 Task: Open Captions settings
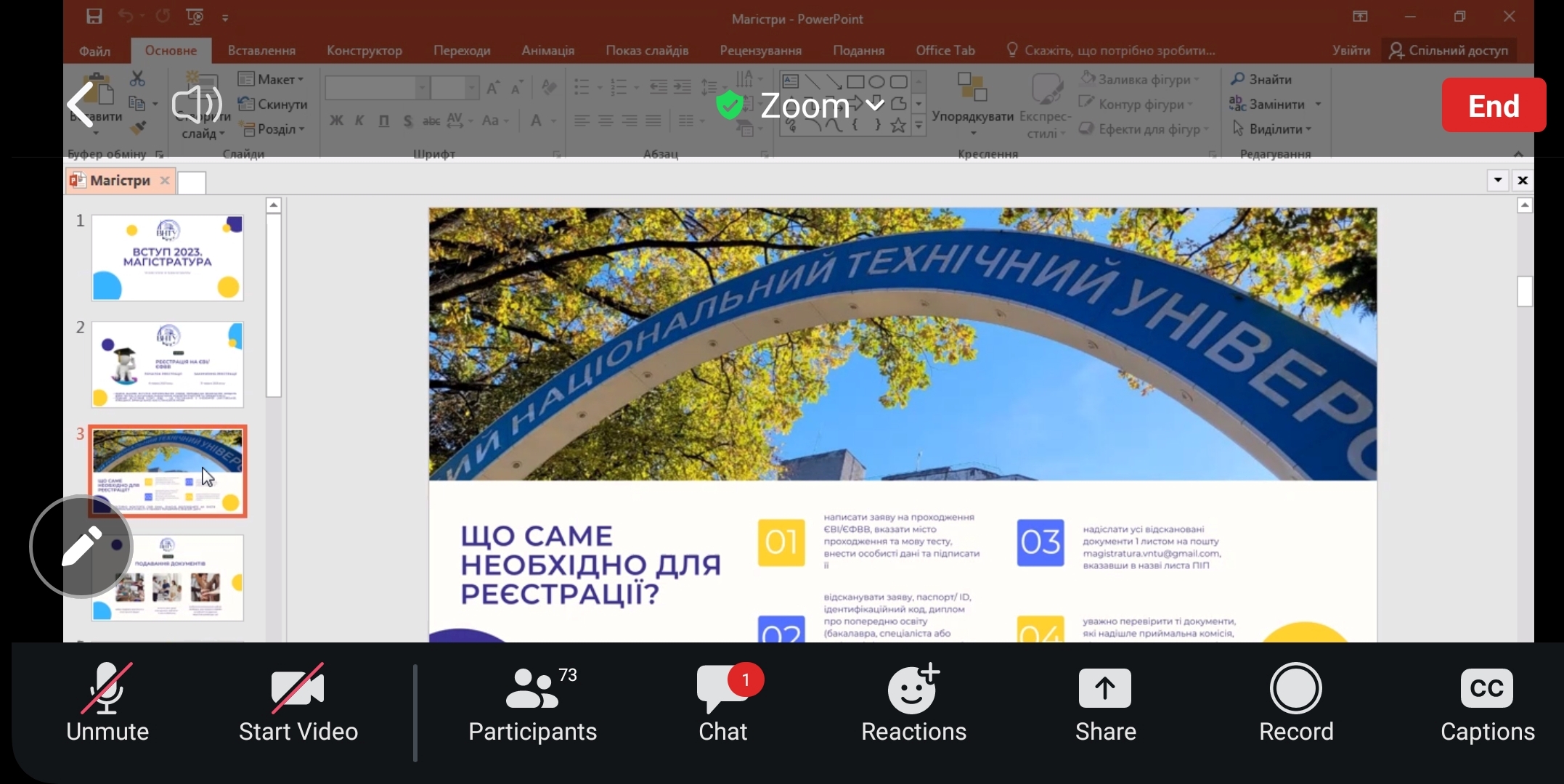(x=1487, y=704)
